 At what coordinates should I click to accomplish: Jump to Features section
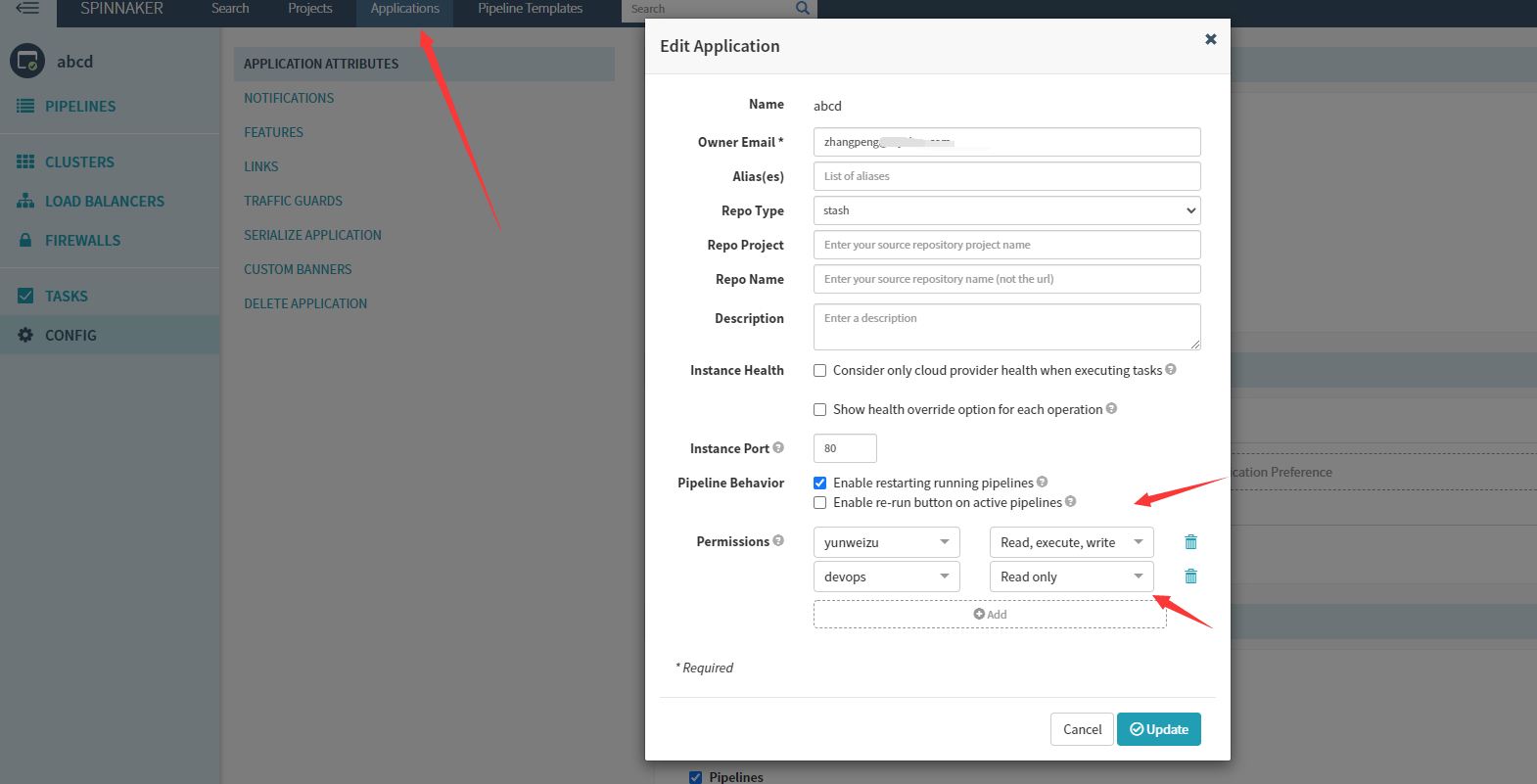click(x=273, y=132)
